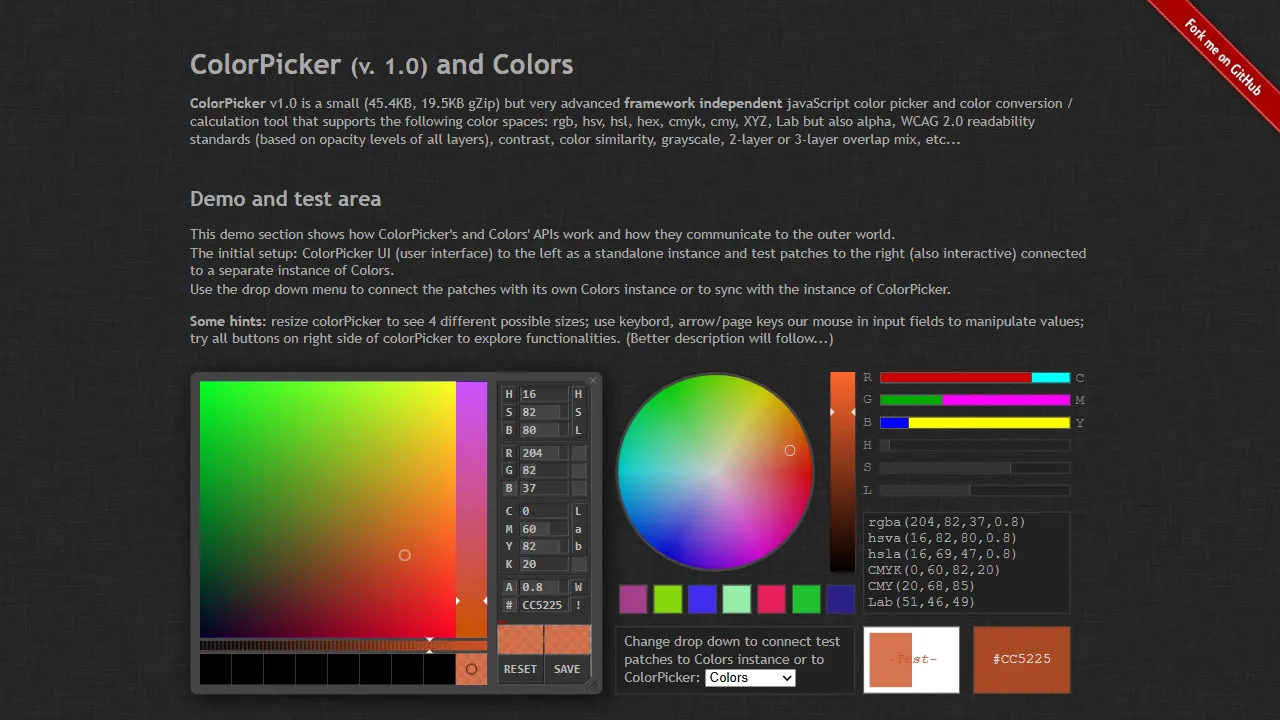Open the Colors instance dropdown
1280x720 pixels.
[750, 678]
